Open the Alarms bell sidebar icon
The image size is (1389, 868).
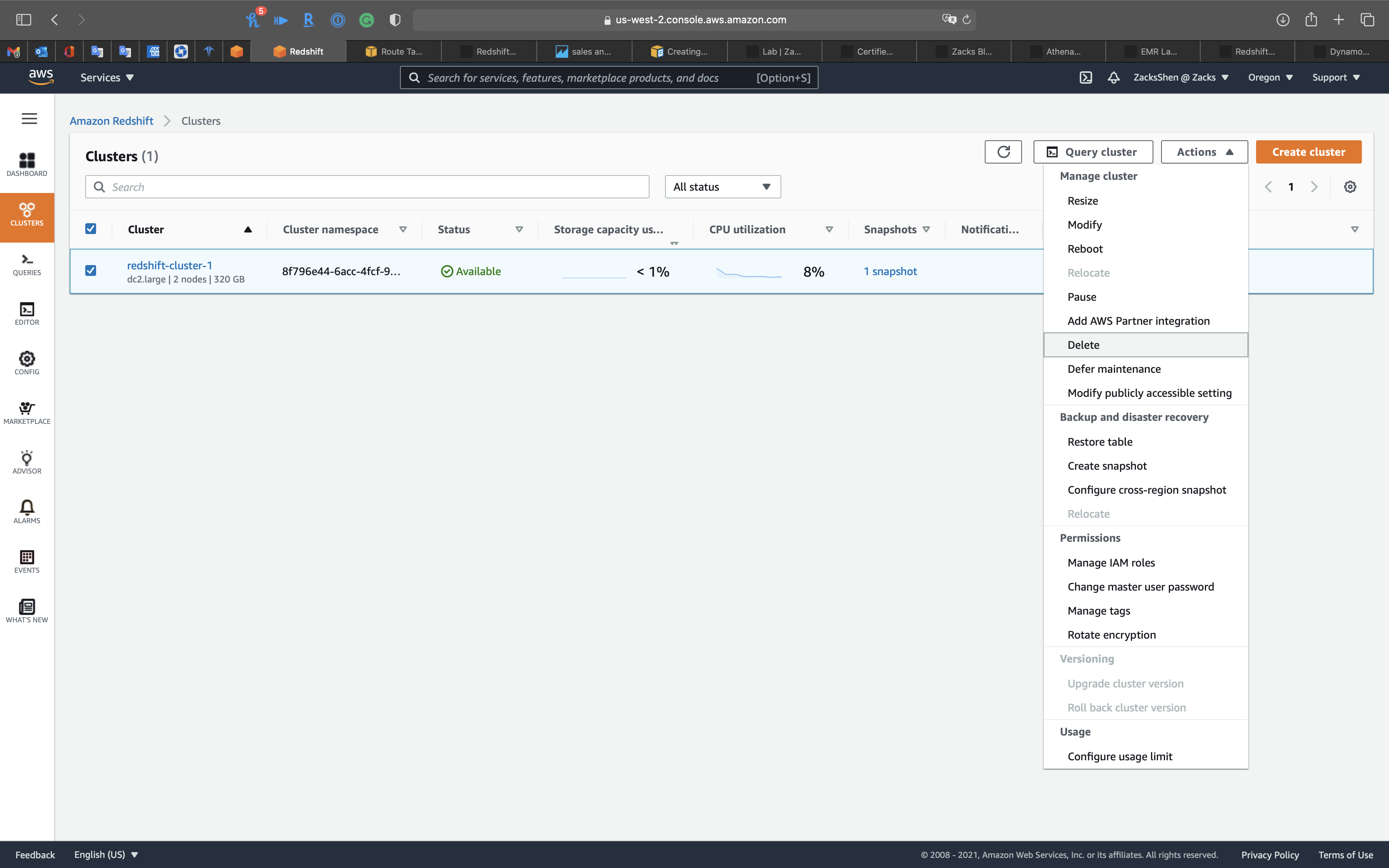coord(27,511)
